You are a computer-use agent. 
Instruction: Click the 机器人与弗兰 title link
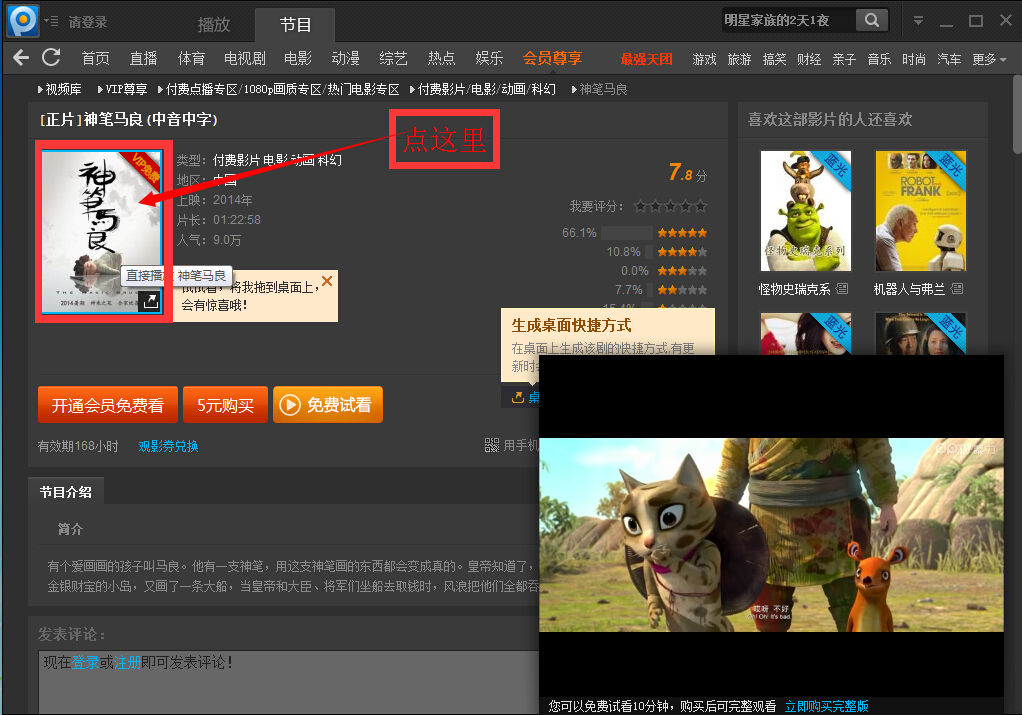[909, 289]
